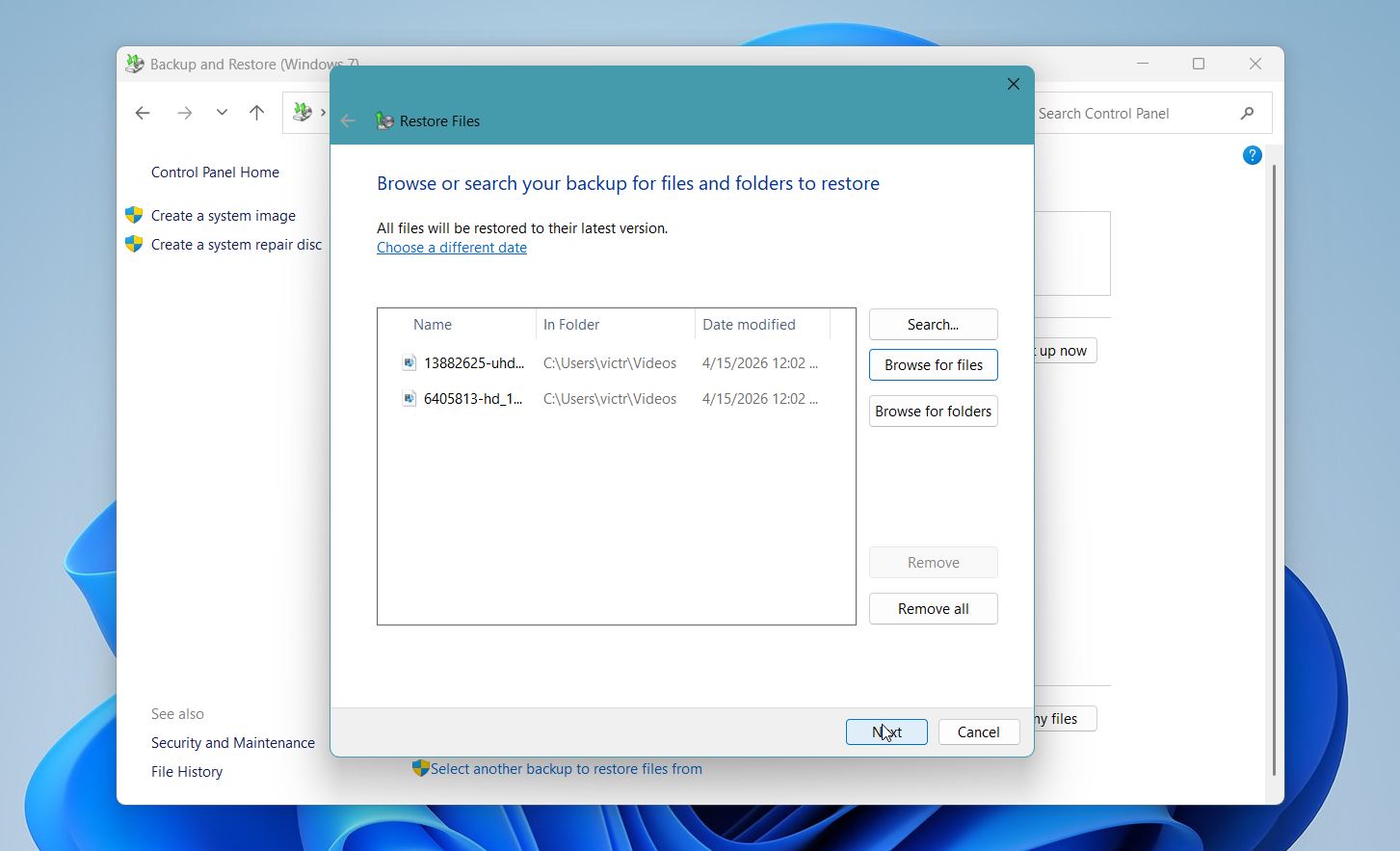1400x851 pixels.
Task: Click Back up now button behind dialog
Action: (x=1065, y=351)
